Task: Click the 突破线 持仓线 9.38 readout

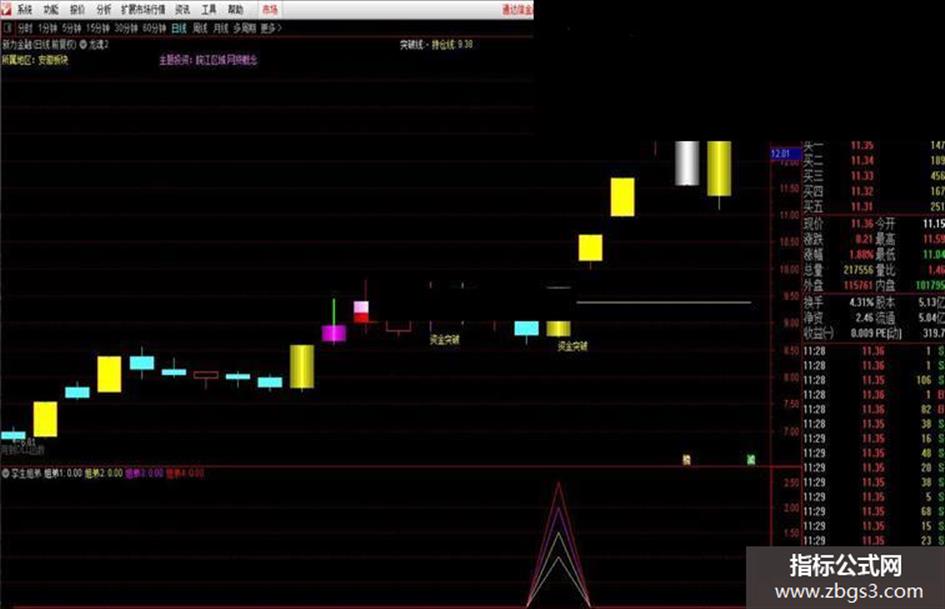Action: 436,44
